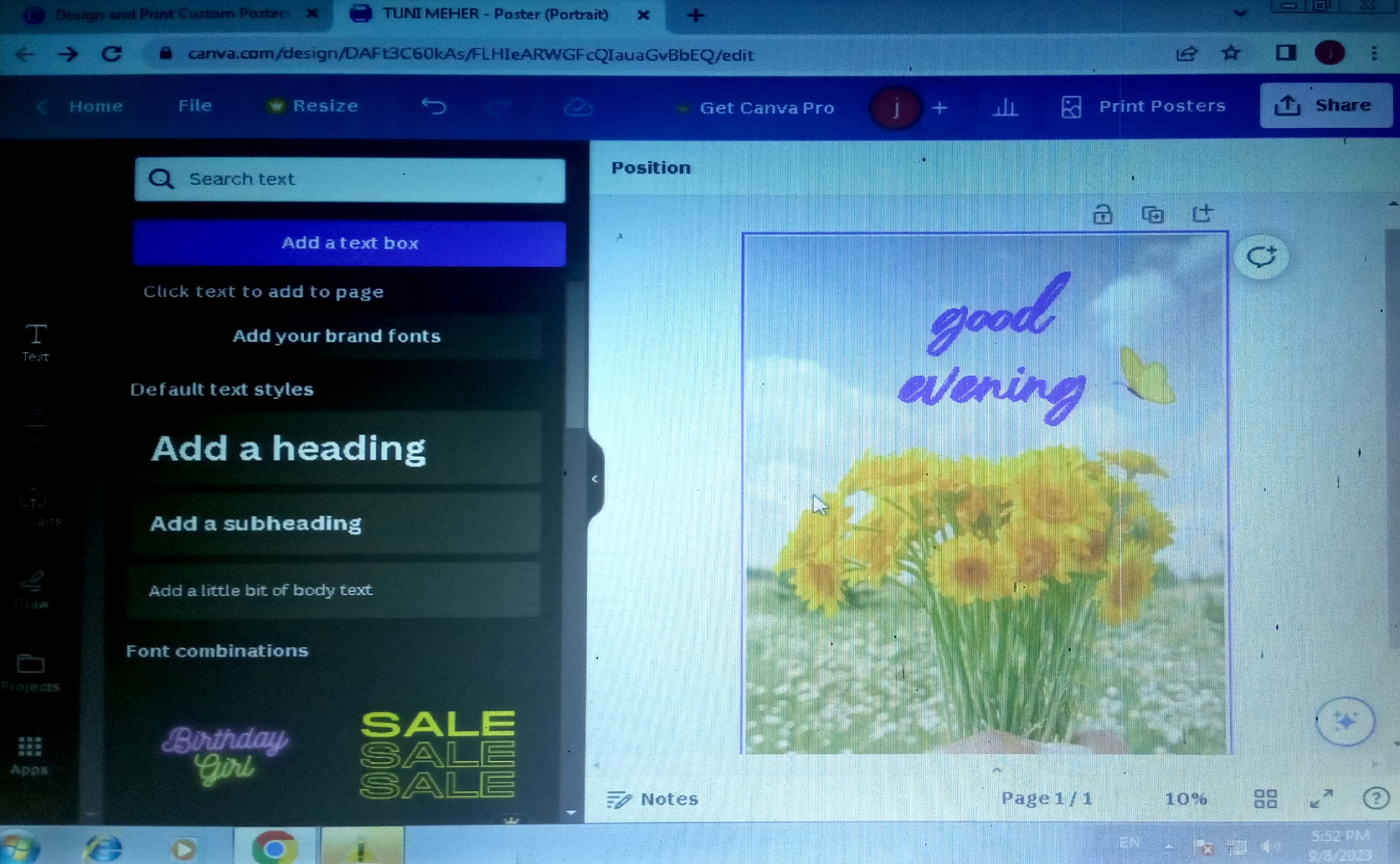The image size is (1400, 864).
Task: Open the File menu
Action: point(195,106)
